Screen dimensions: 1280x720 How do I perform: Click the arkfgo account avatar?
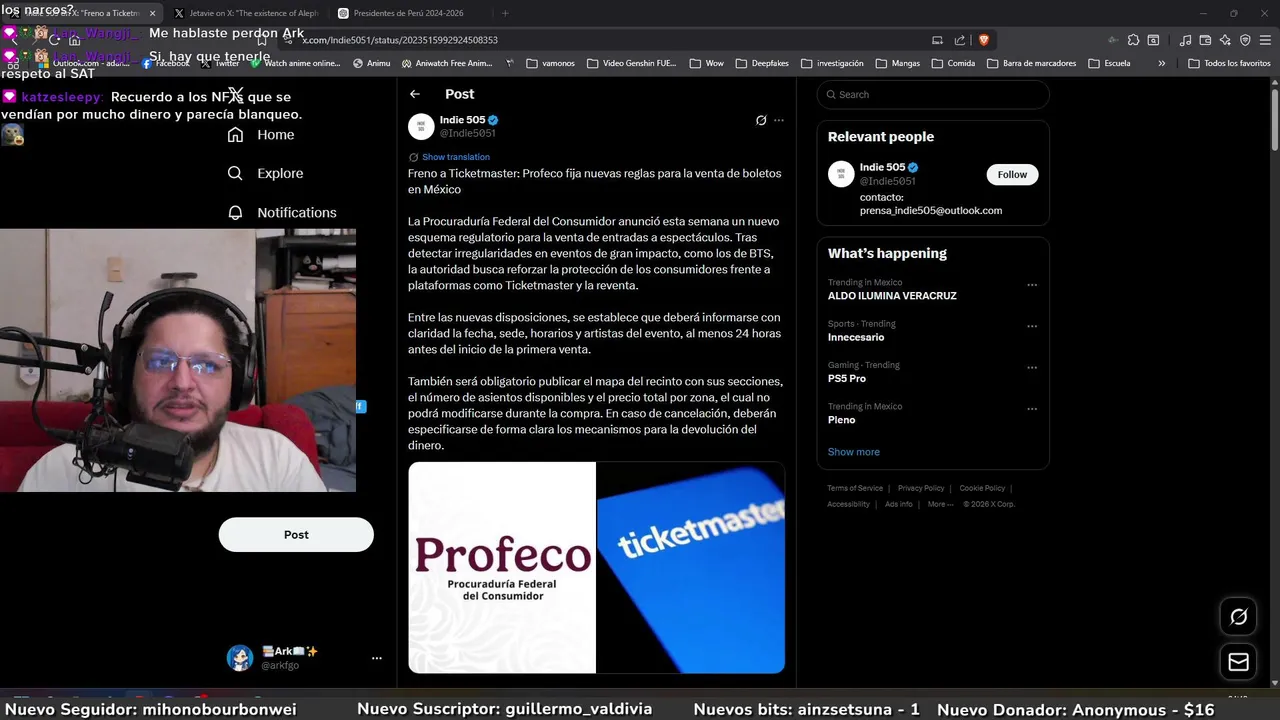pos(240,658)
